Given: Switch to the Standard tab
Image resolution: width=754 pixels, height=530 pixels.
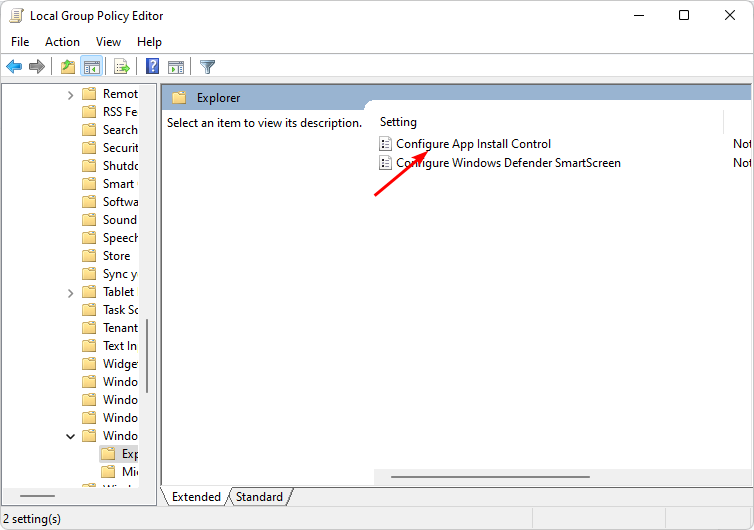Looking at the screenshot, I should tap(259, 496).
